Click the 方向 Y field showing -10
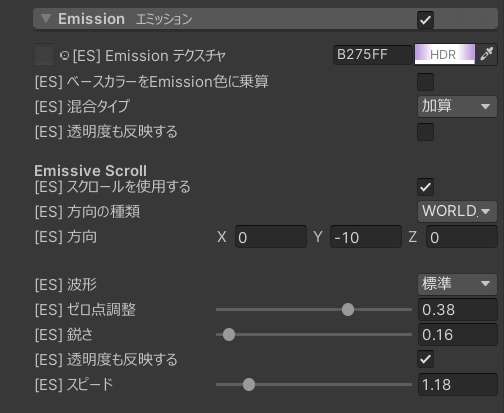The width and height of the screenshot is (504, 413). [366, 237]
